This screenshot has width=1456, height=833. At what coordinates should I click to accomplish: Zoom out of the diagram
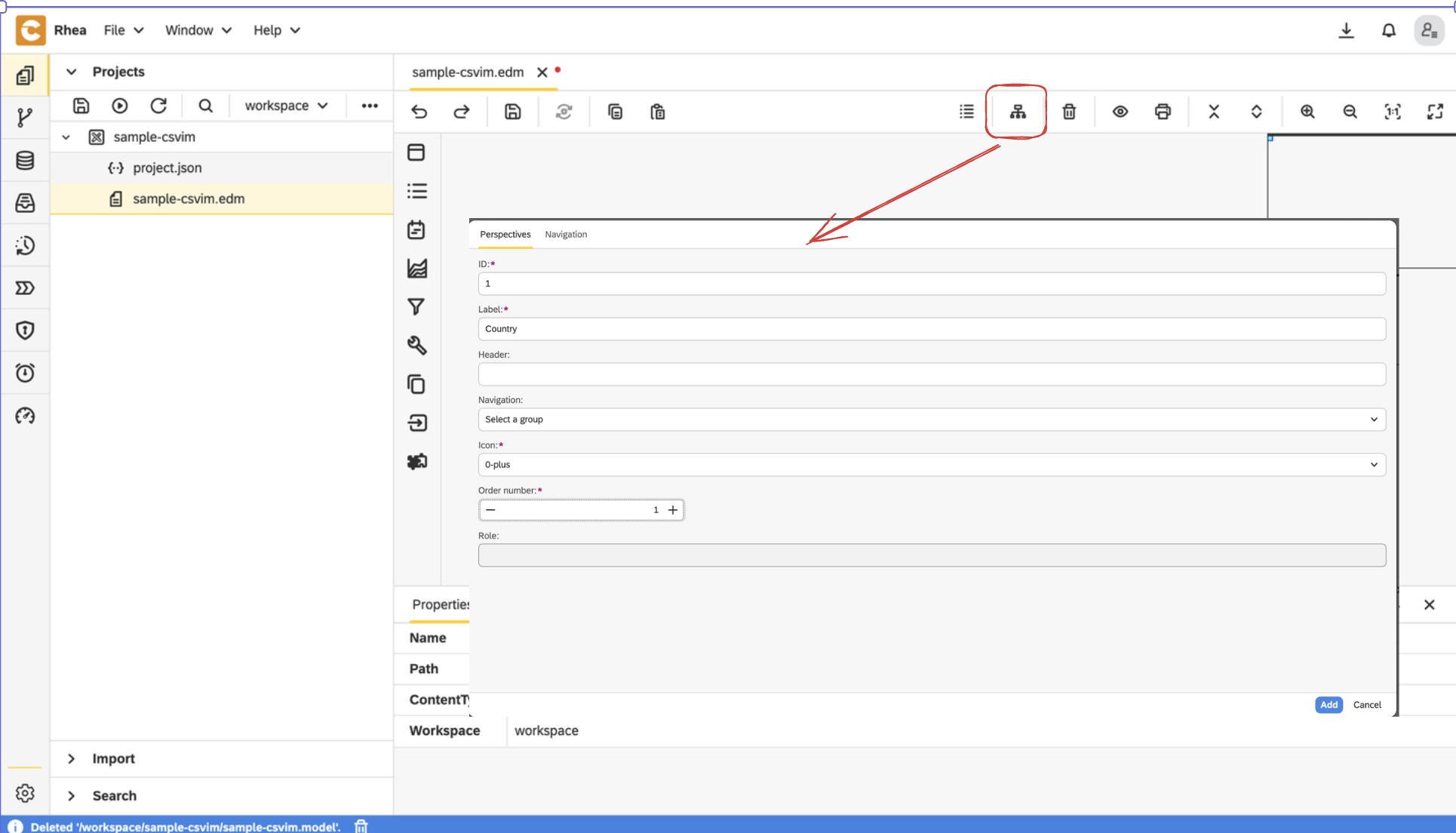click(1350, 112)
